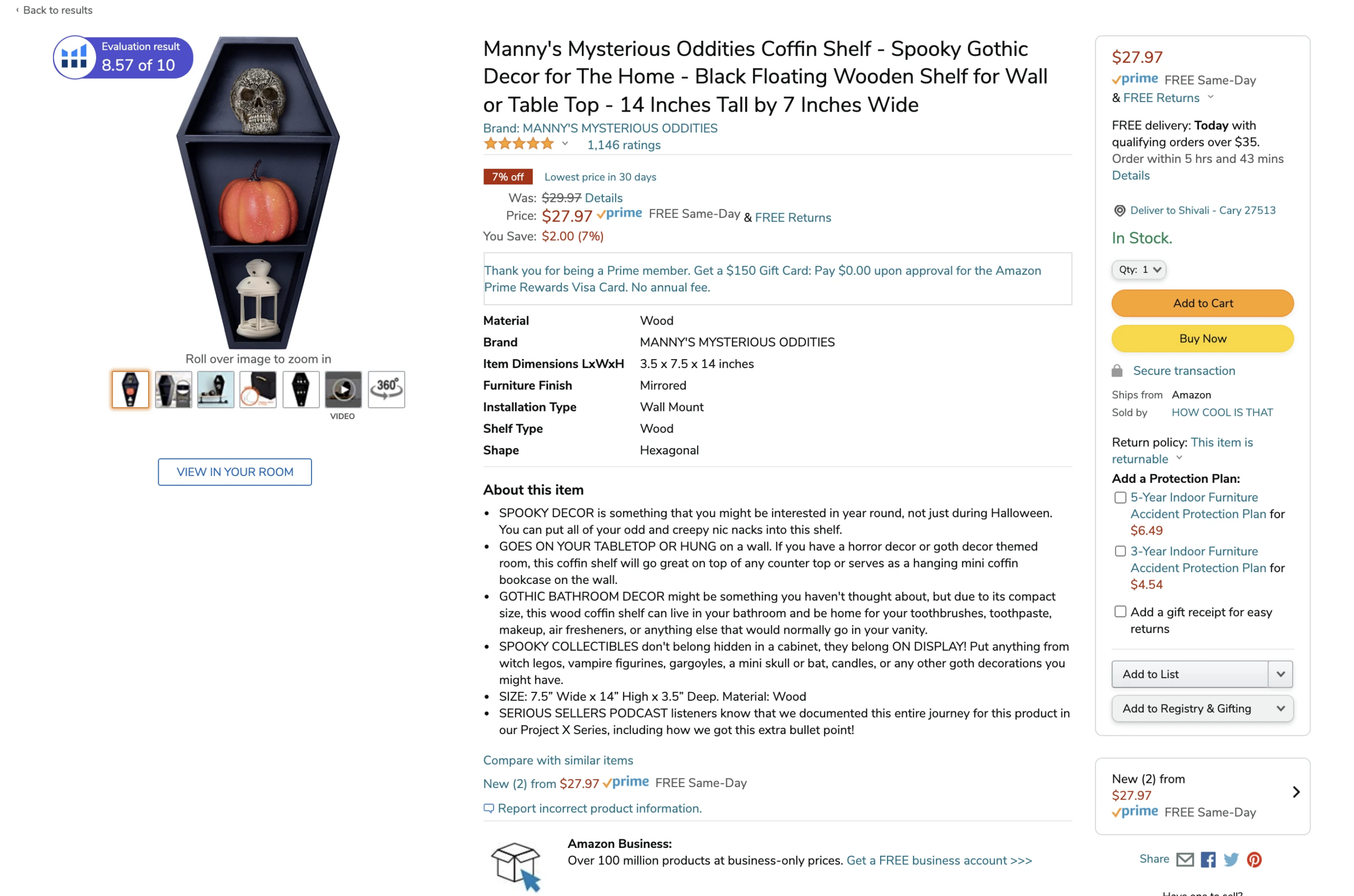Open the Qty quantity dropdown
The image size is (1354, 896).
(1139, 270)
